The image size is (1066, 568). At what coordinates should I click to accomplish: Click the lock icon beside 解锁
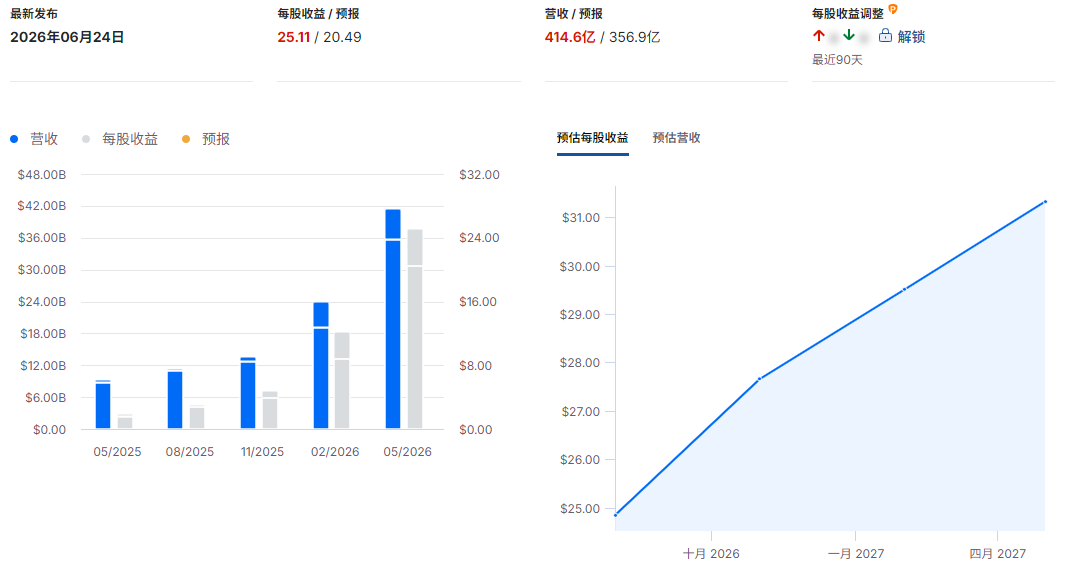point(885,36)
